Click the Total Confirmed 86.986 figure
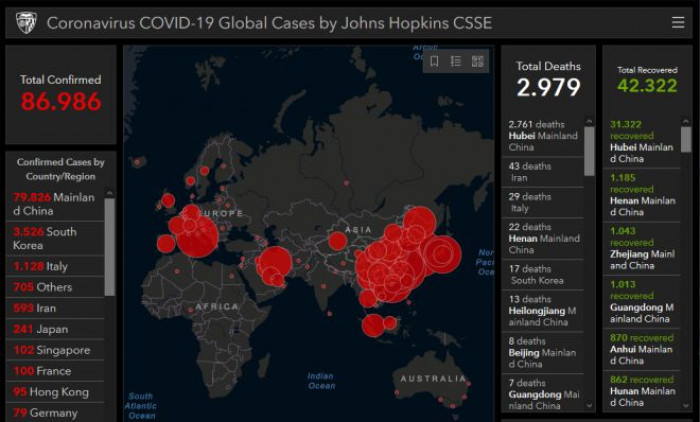Image resolution: width=700 pixels, height=422 pixels. (61, 101)
